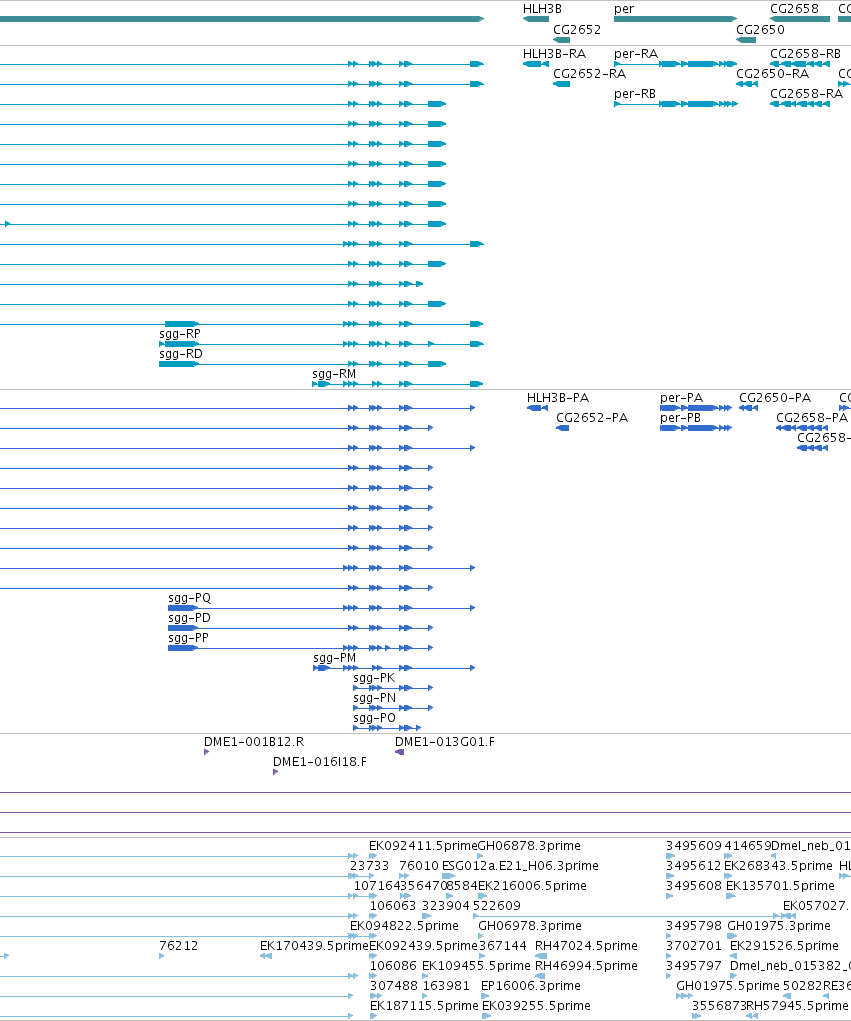Viewport: 851px width, 1021px height.
Task: Click the GH06978.3prime EST label
Action: click(x=530, y=926)
